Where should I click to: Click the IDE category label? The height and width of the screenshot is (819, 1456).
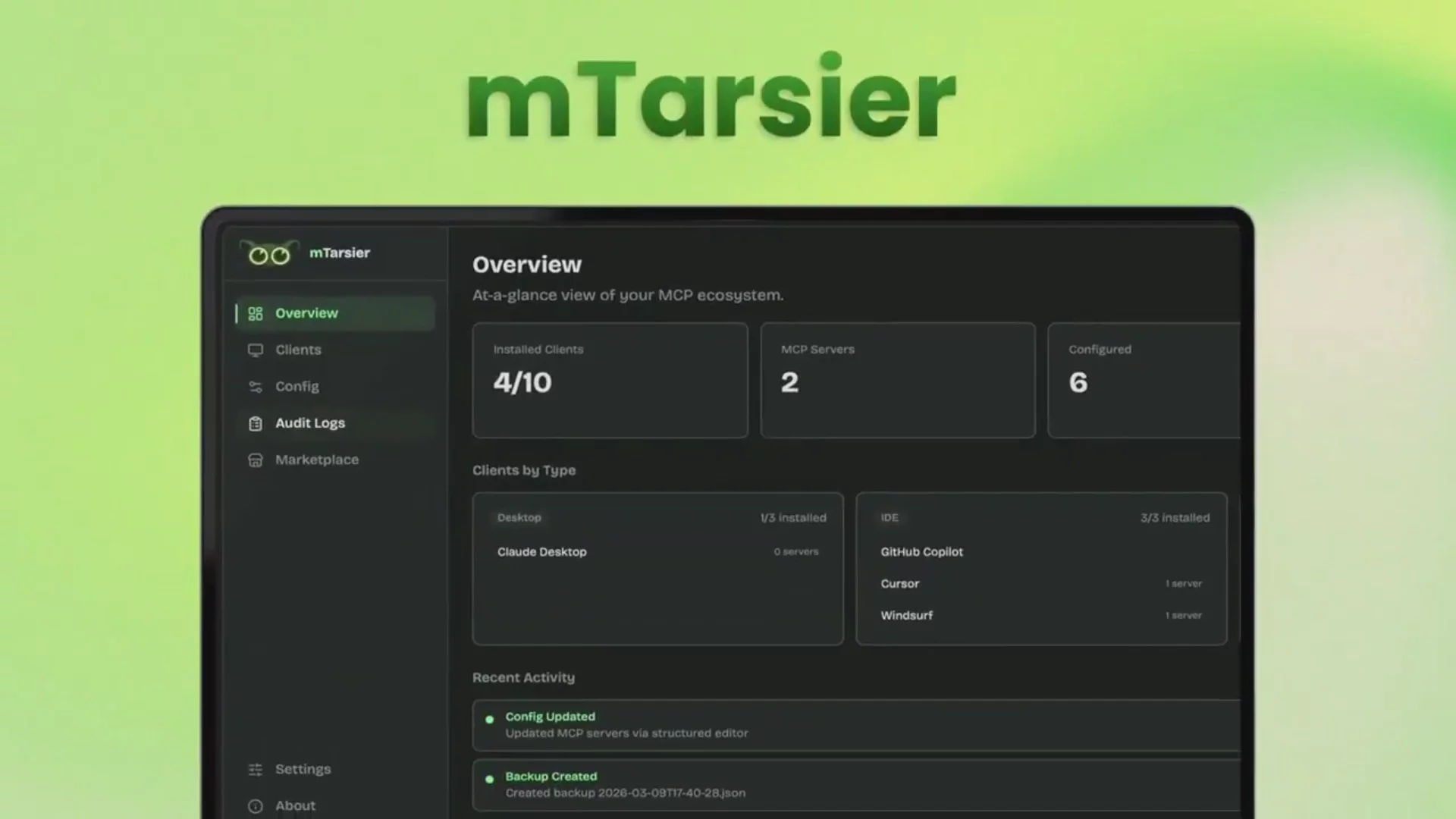[890, 518]
